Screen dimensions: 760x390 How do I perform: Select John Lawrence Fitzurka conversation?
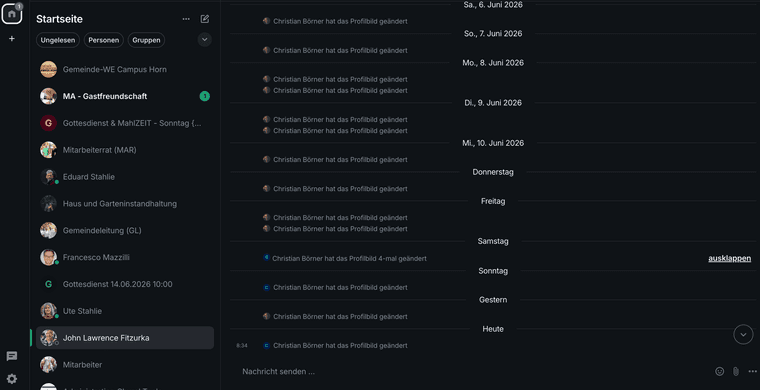[125, 338]
